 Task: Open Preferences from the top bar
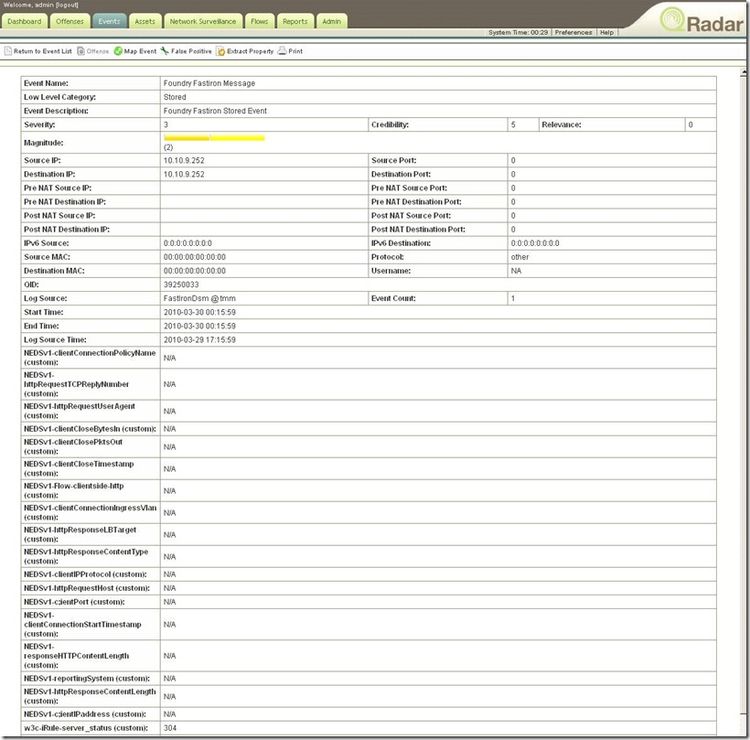[x=573, y=32]
